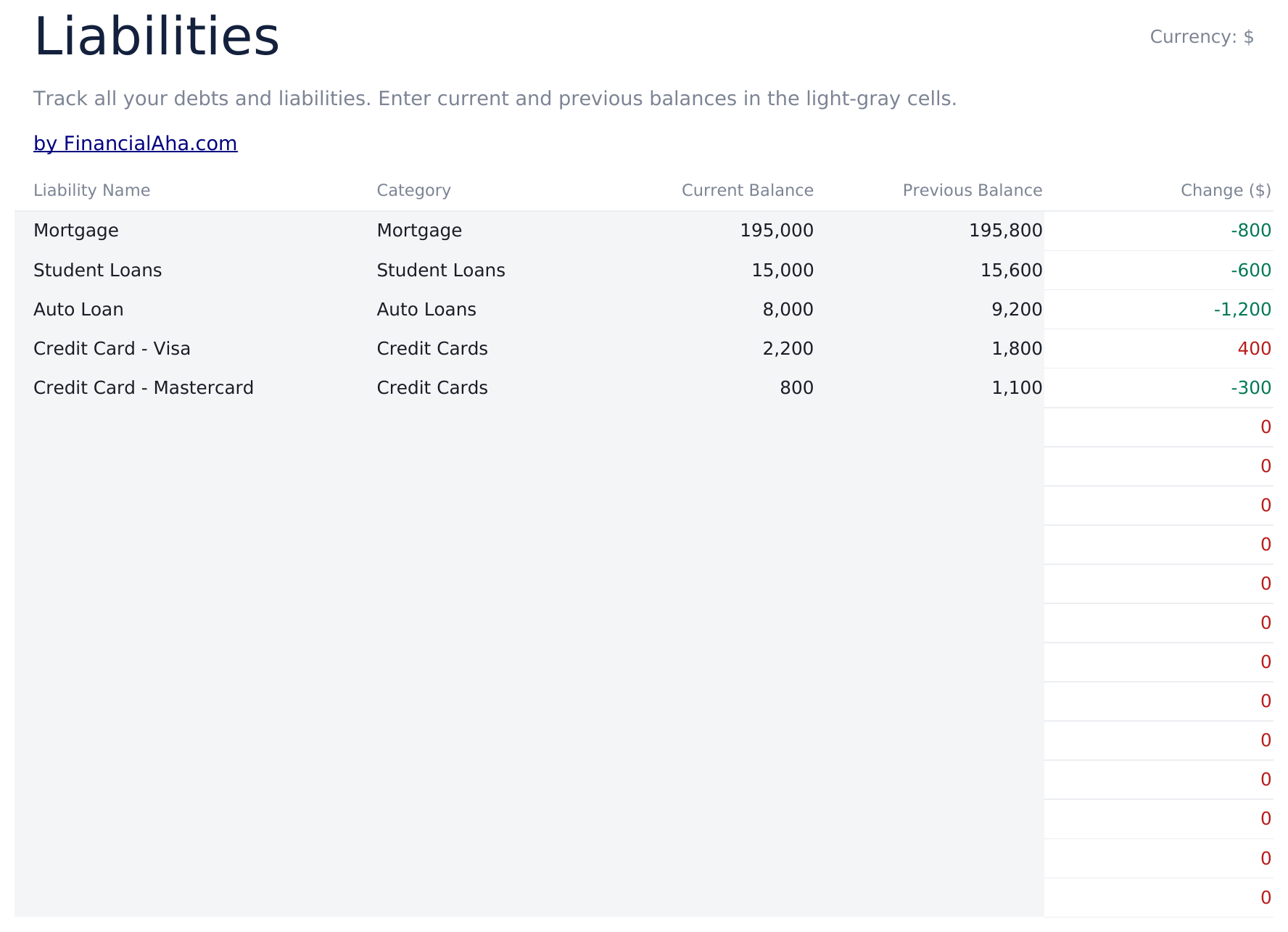The height and width of the screenshot is (932, 1288).
Task: Open the by FinancialAha.com link
Action: point(135,144)
